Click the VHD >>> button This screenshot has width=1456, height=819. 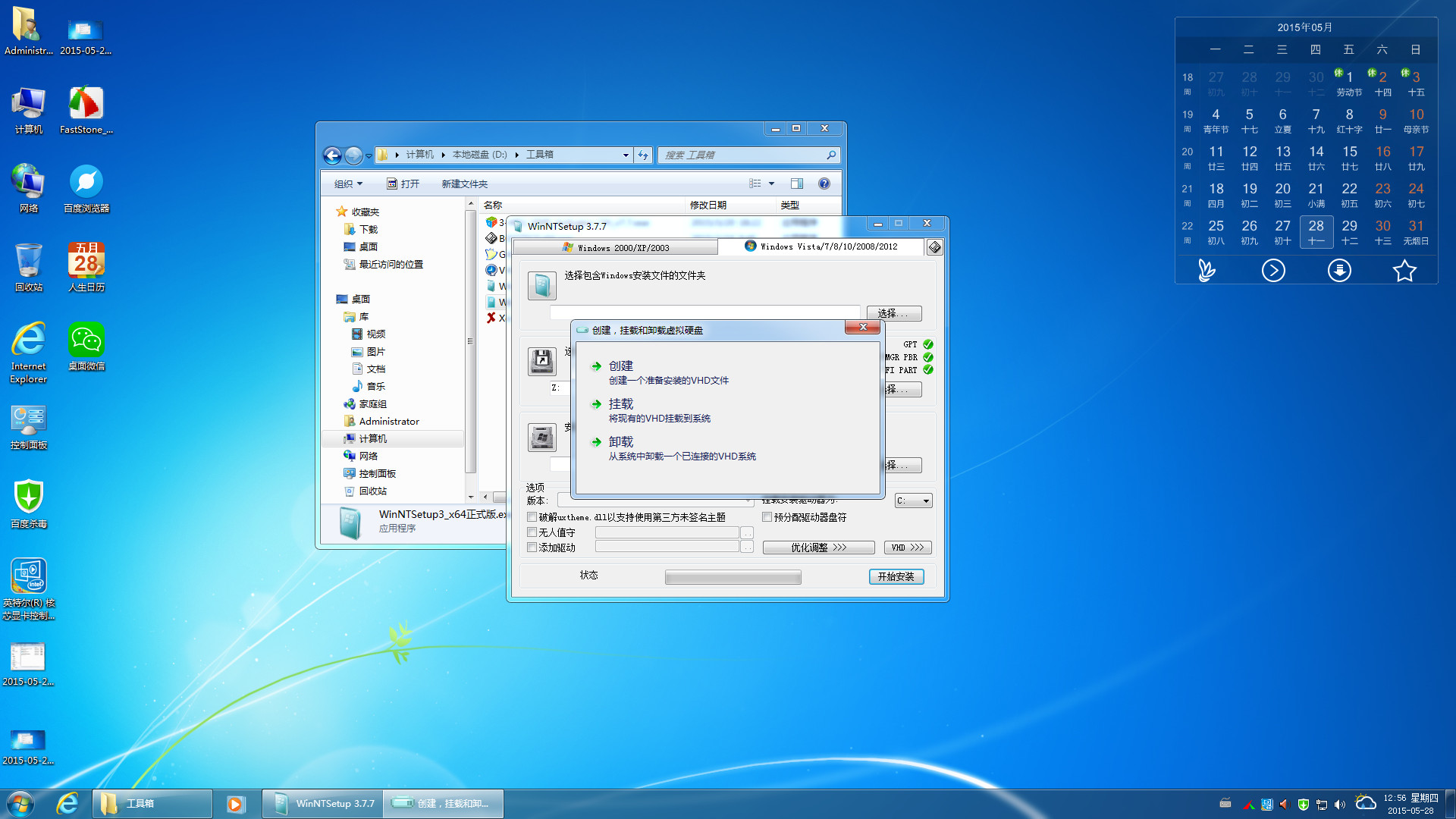[907, 548]
